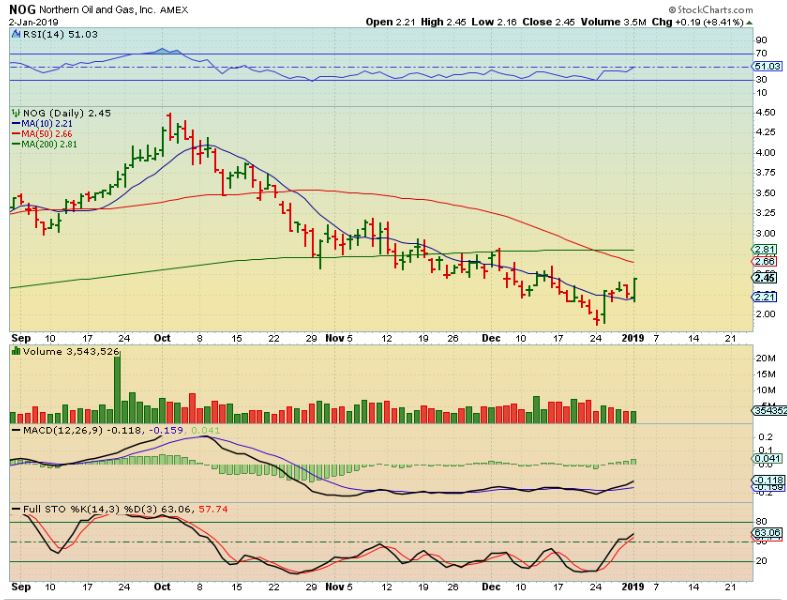Click the 2.45 last-price tag on right axis

(764, 278)
